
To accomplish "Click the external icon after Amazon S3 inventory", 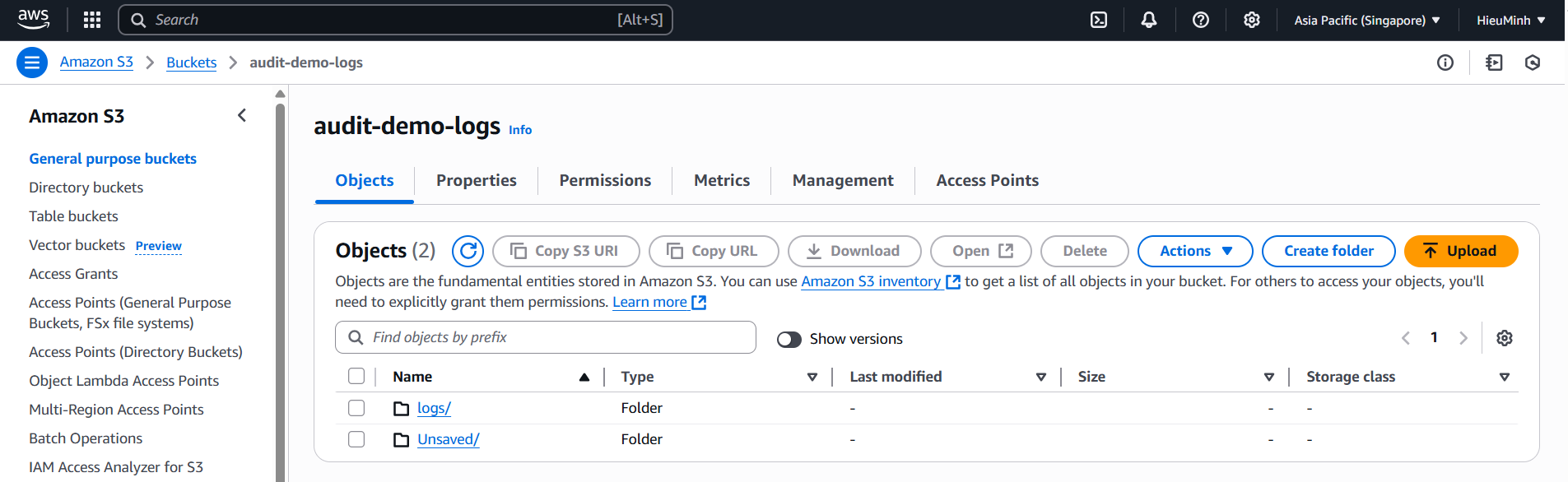I will (953, 282).
